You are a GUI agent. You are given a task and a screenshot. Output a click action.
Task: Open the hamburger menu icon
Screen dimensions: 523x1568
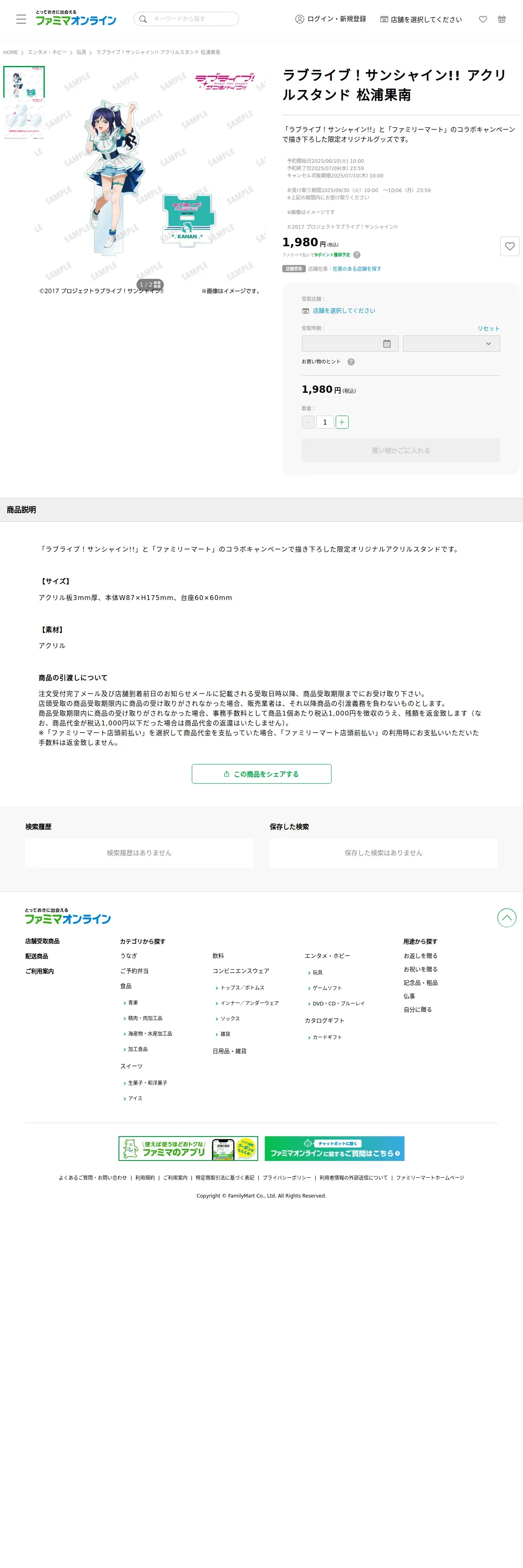pyautogui.click(x=21, y=19)
